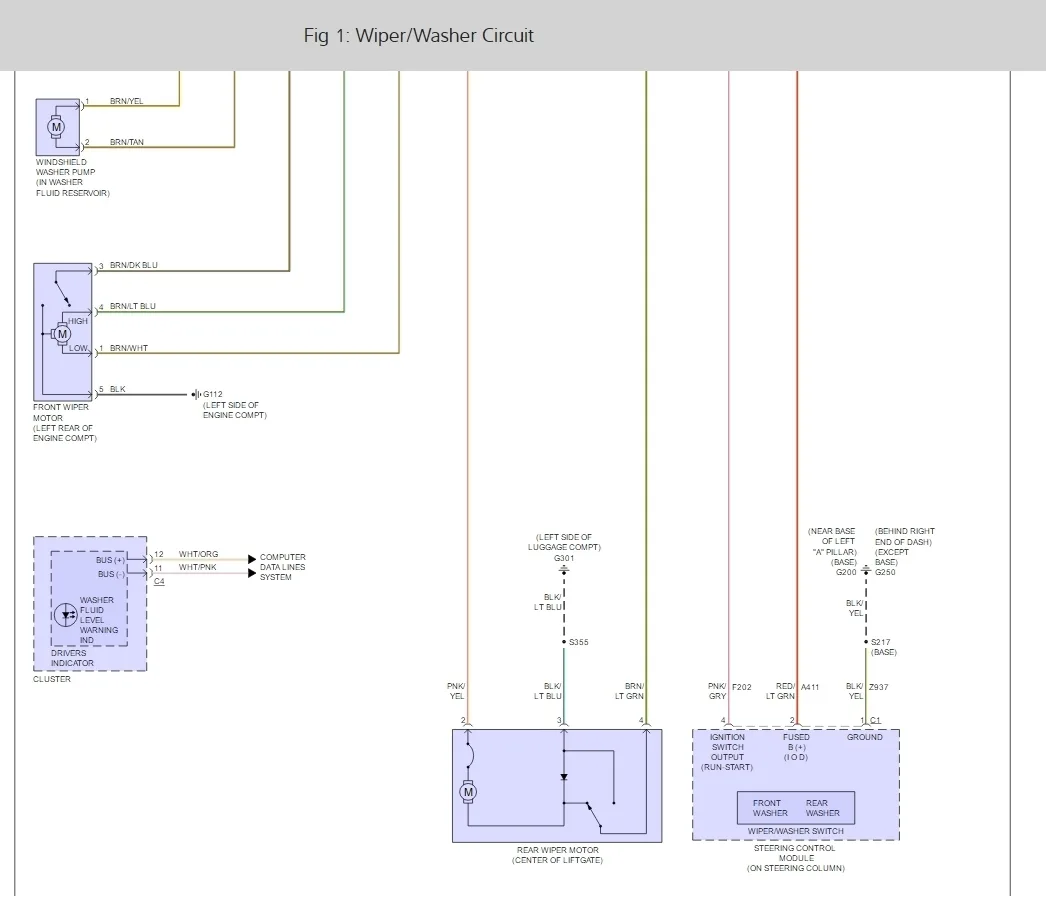
Task: Click the LOW label in front wiper motor
Action: pyautogui.click(x=78, y=348)
